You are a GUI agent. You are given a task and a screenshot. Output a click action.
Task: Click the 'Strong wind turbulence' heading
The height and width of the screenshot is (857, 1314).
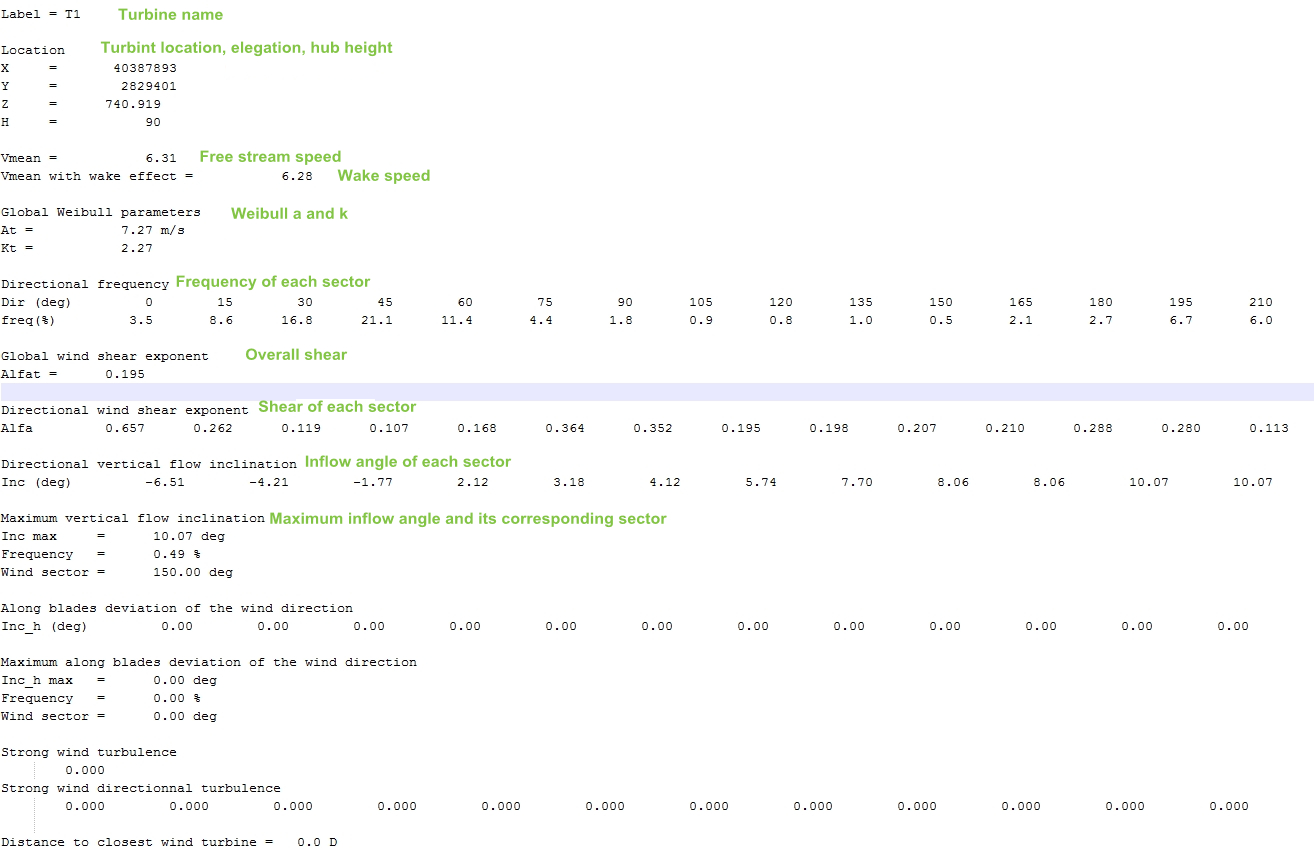[x=89, y=752]
